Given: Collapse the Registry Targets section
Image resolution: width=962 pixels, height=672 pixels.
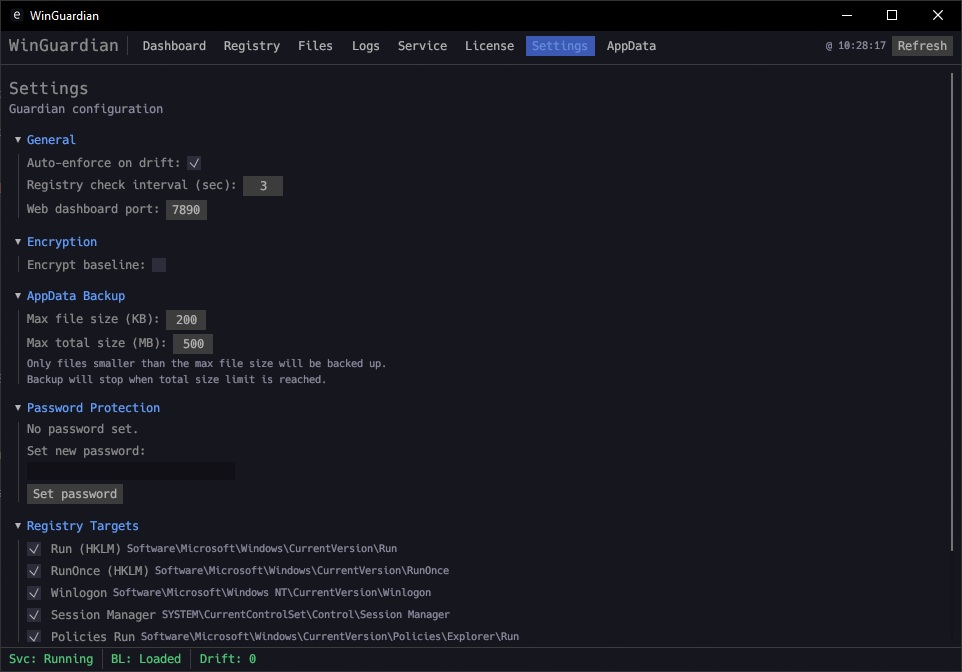Looking at the screenshot, I should point(18,526).
